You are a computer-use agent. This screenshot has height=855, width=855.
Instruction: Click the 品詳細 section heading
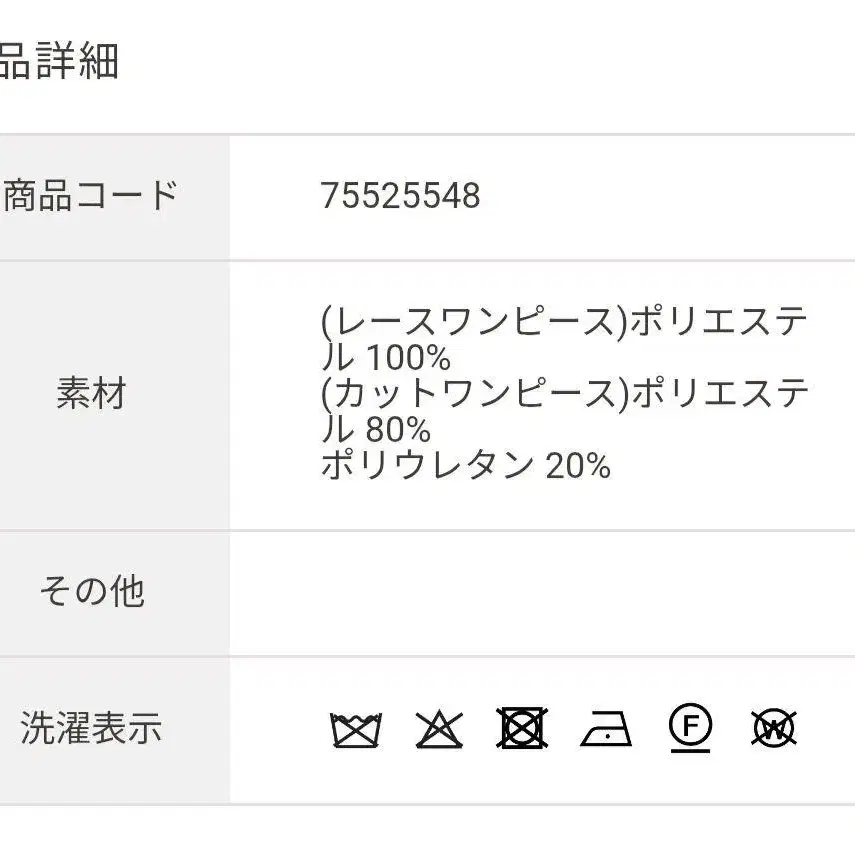coord(59,61)
